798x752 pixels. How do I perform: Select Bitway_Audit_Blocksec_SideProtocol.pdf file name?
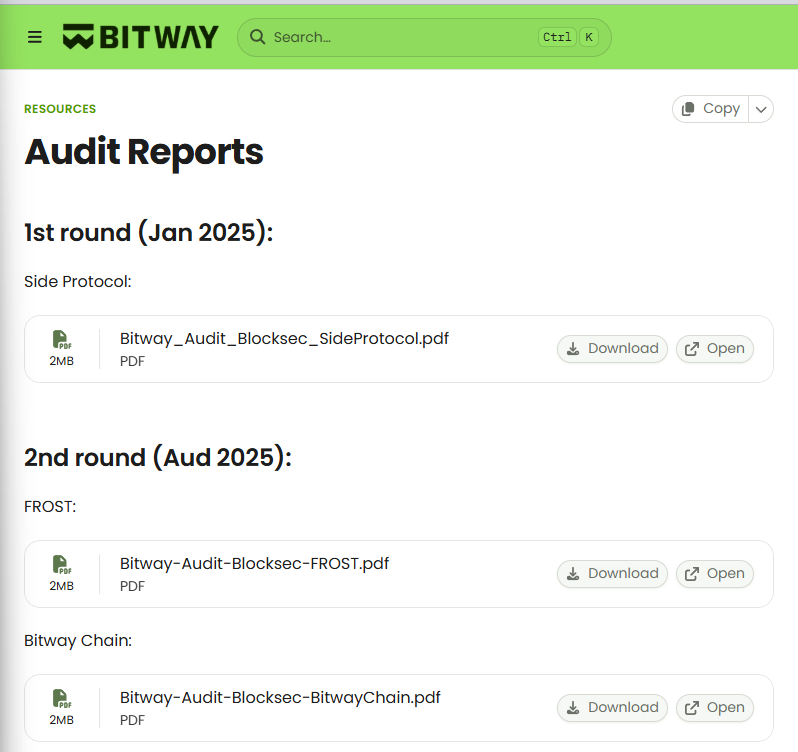[284, 339]
